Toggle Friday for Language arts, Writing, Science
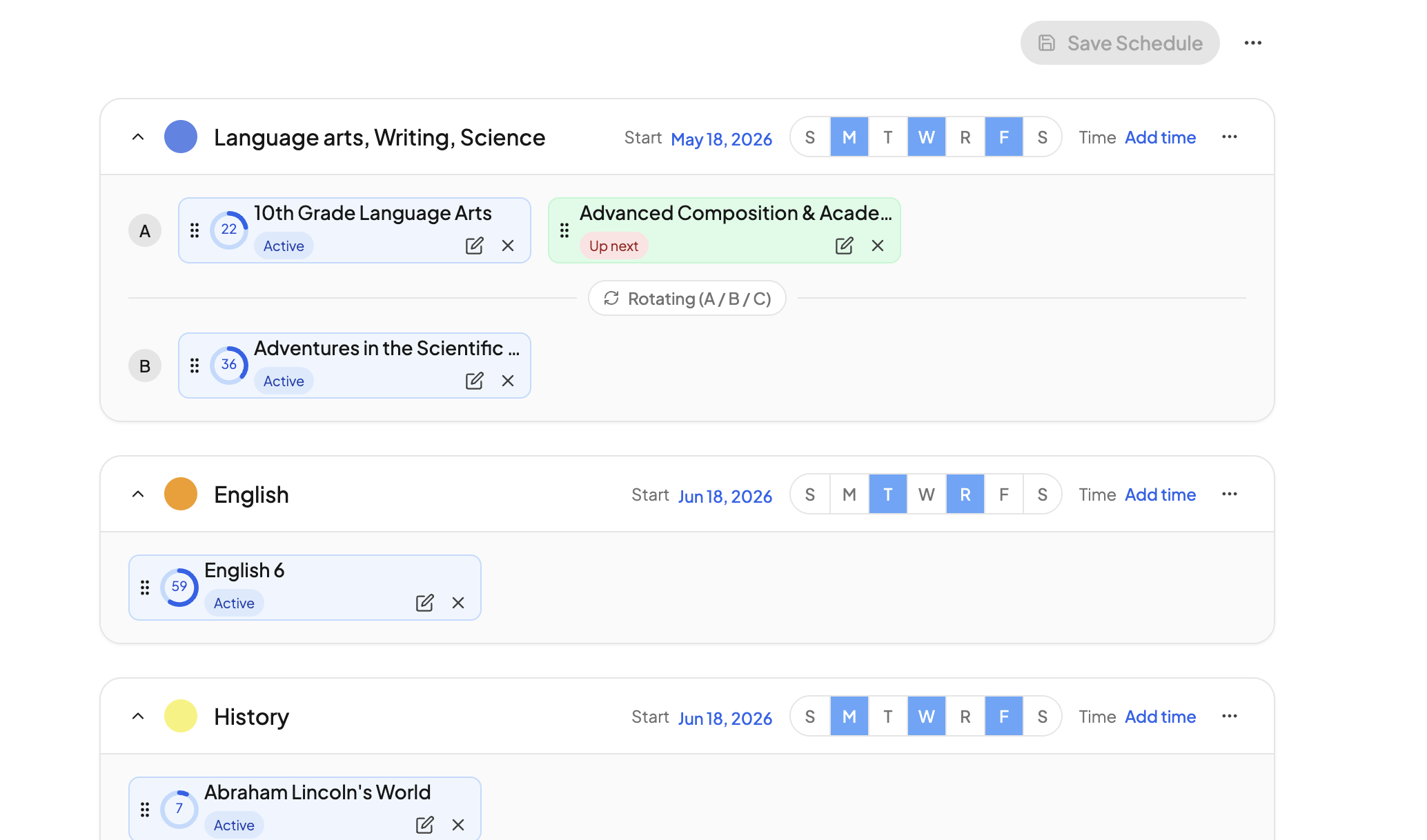Viewport: 1427px width, 840px height. click(x=1004, y=137)
